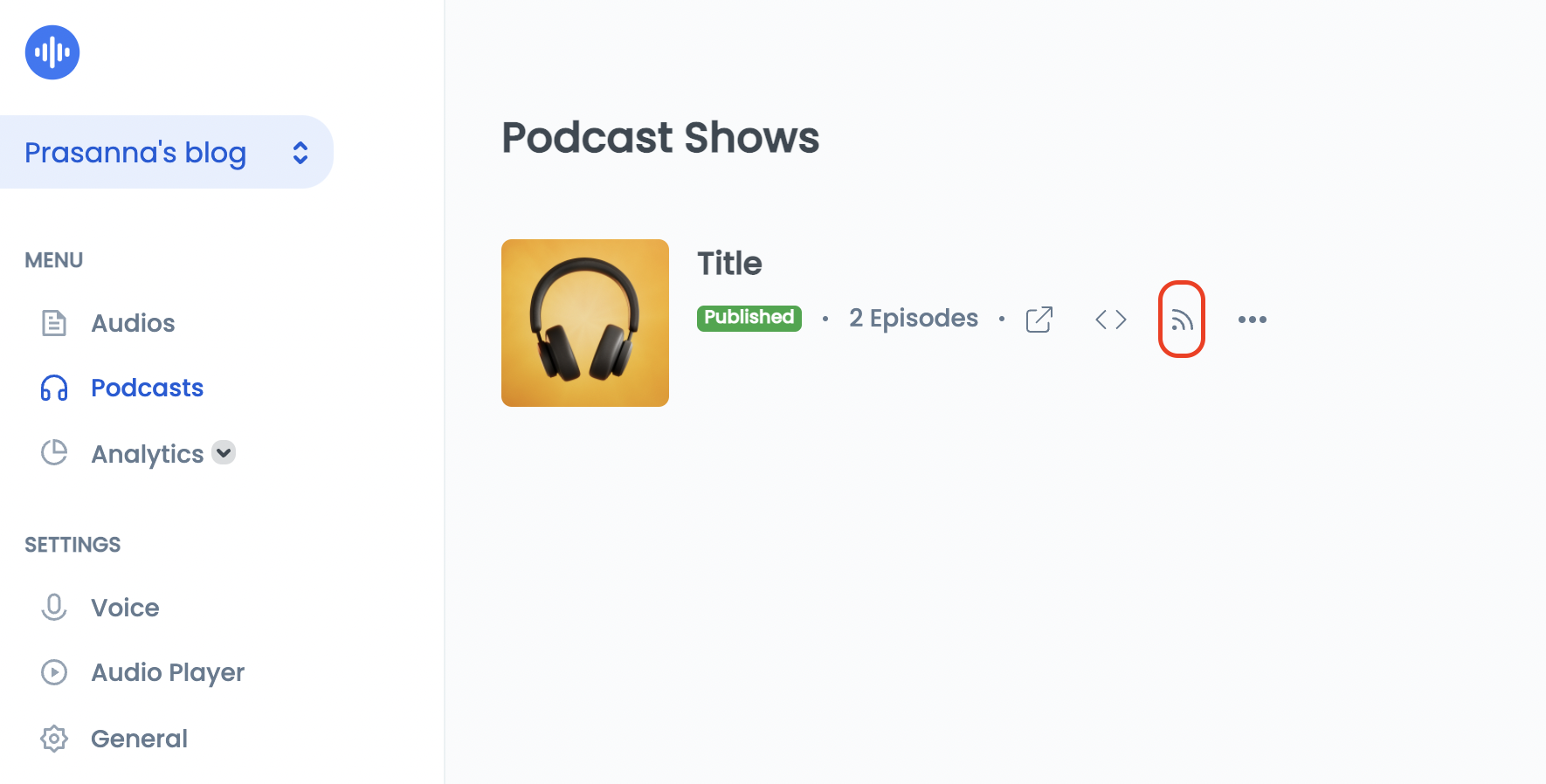The height and width of the screenshot is (784, 1546).
Task: Open podcast show in new tab icon
Action: [1039, 320]
